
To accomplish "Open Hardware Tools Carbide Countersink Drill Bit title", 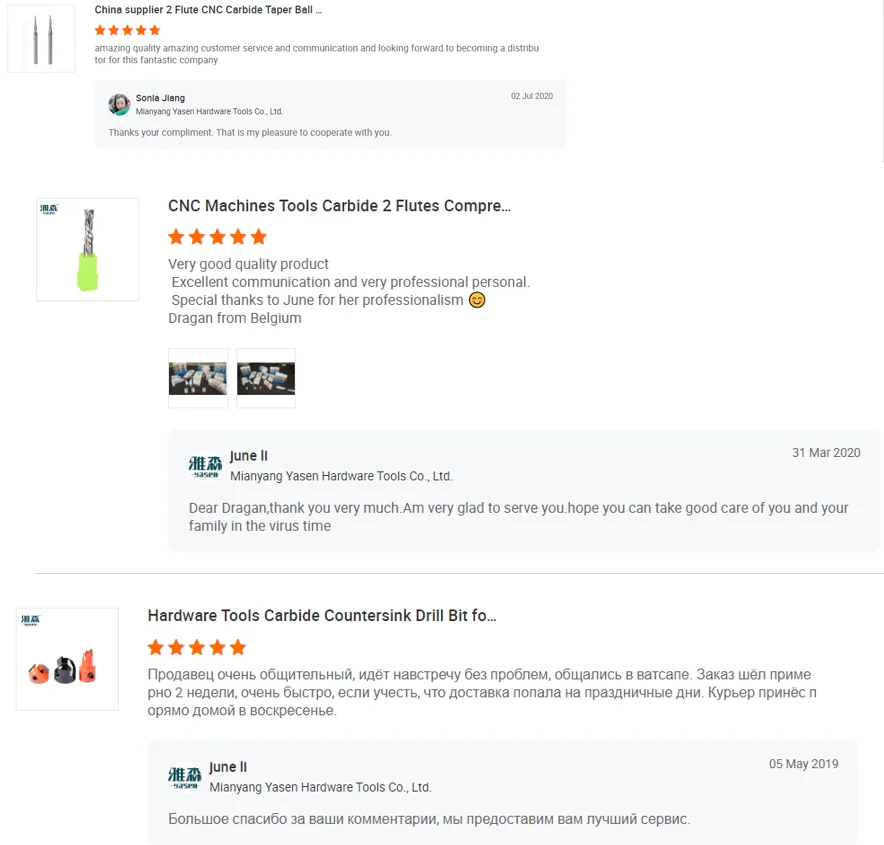I will (x=322, y=616).
